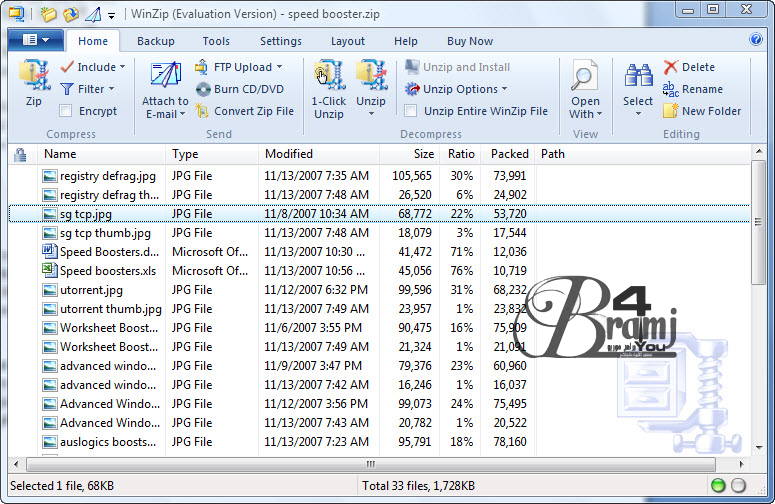
Task: Click the Path column header
Action: pyautogui.click(x=643, y=154)
